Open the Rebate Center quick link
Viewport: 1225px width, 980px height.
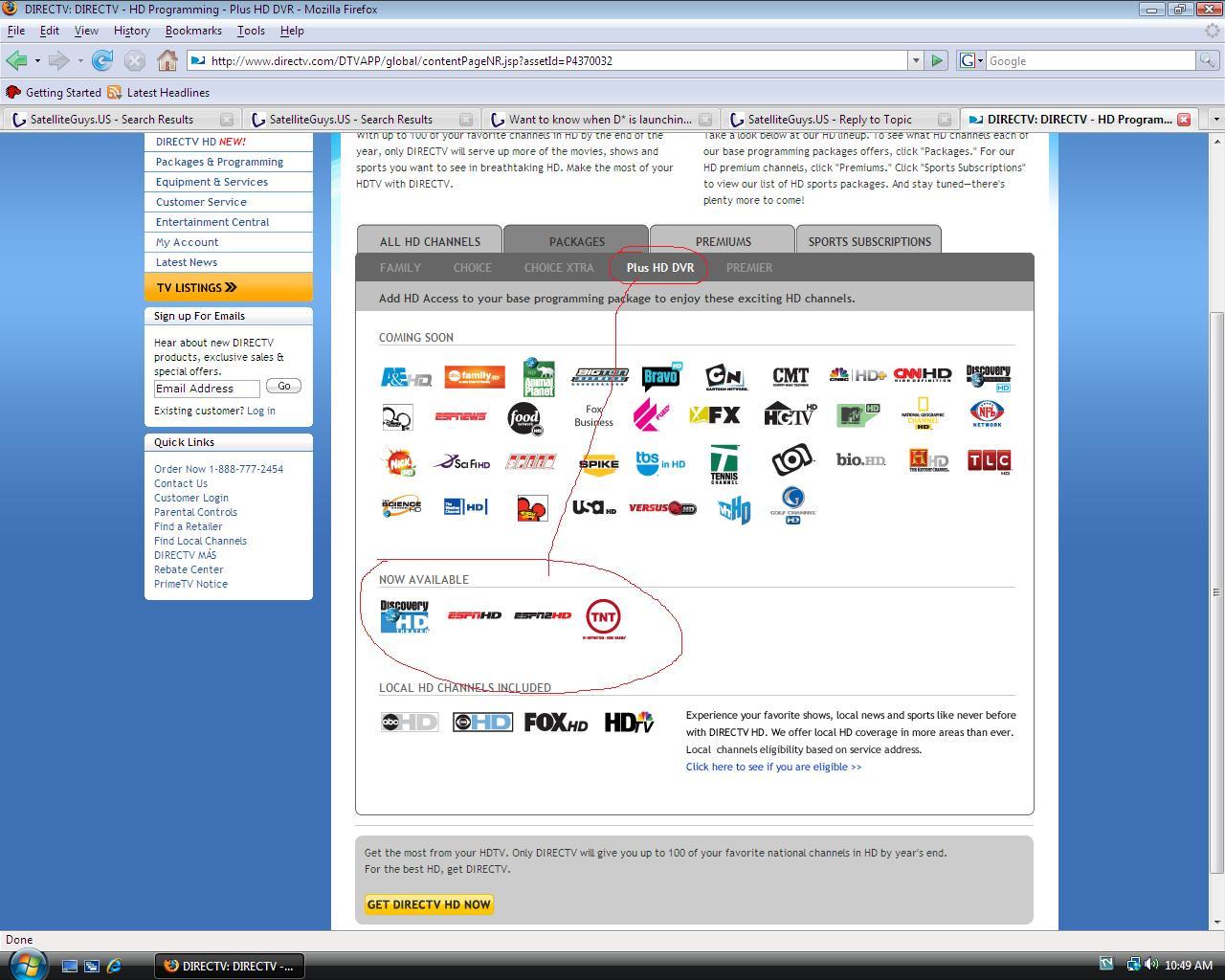(189, 569)
